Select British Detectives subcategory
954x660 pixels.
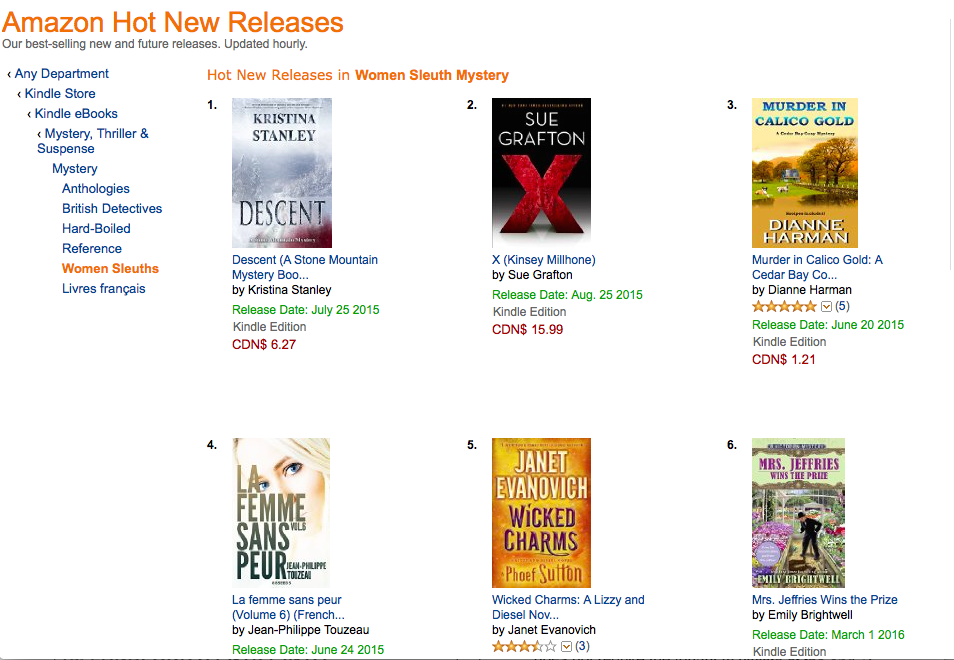tap(112, 209)
